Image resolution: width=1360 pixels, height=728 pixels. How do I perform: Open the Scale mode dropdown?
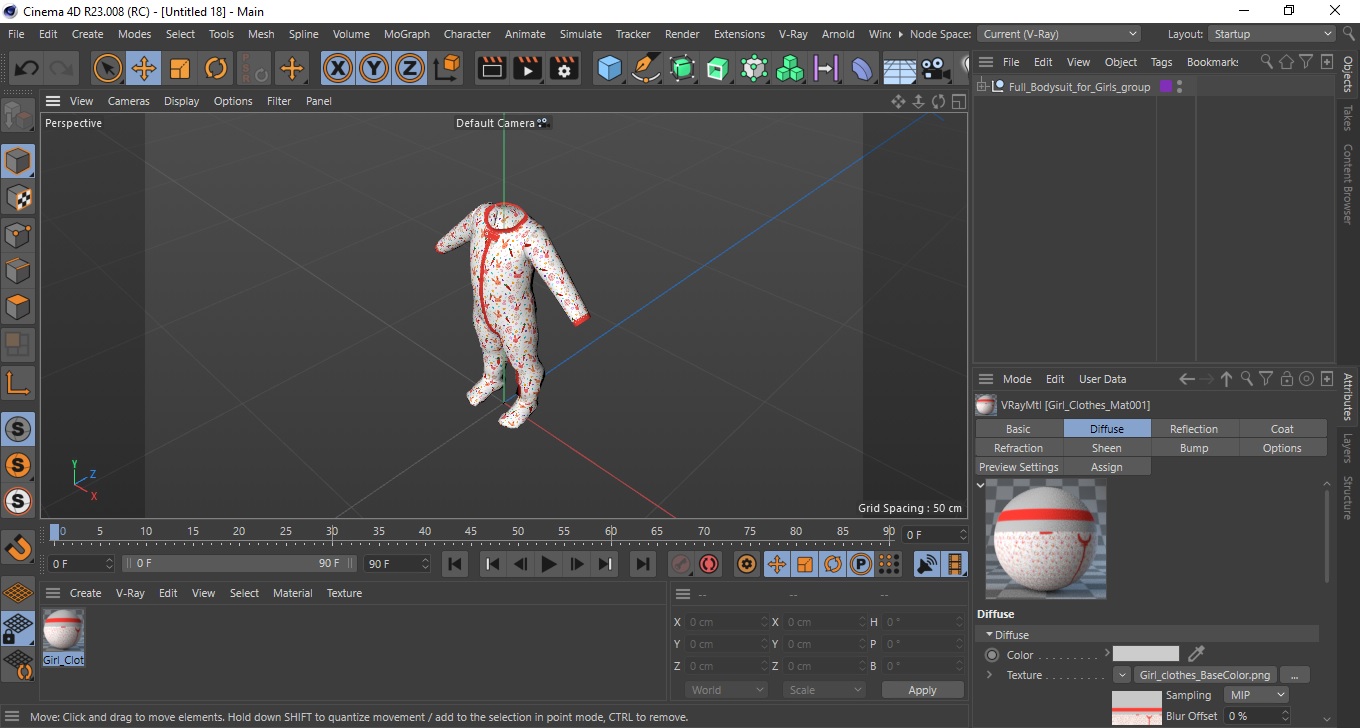tap(825, 690)
